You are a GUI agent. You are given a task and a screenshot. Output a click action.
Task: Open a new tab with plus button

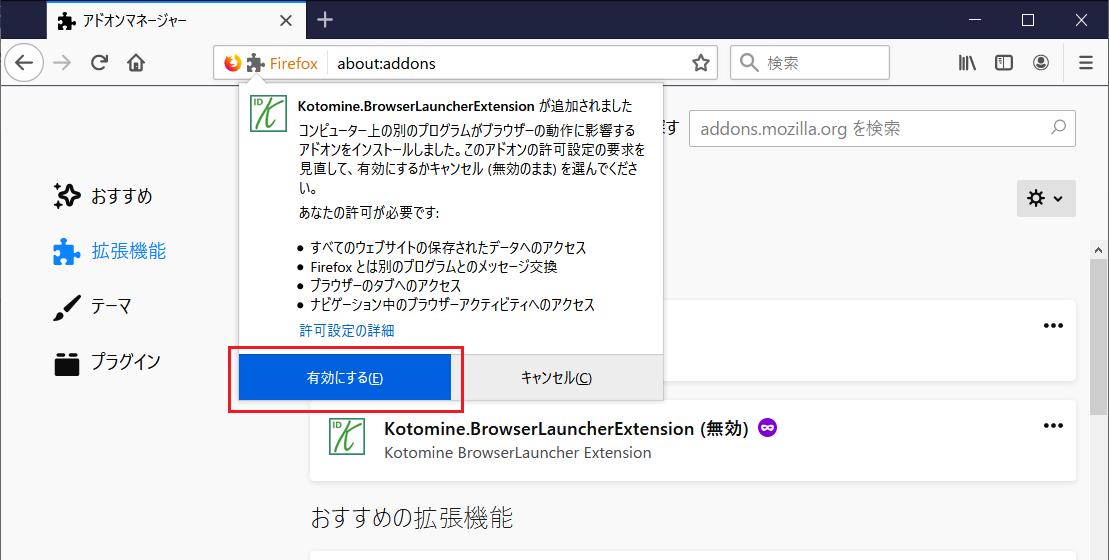pyautogui.click(x=325, y=20)
